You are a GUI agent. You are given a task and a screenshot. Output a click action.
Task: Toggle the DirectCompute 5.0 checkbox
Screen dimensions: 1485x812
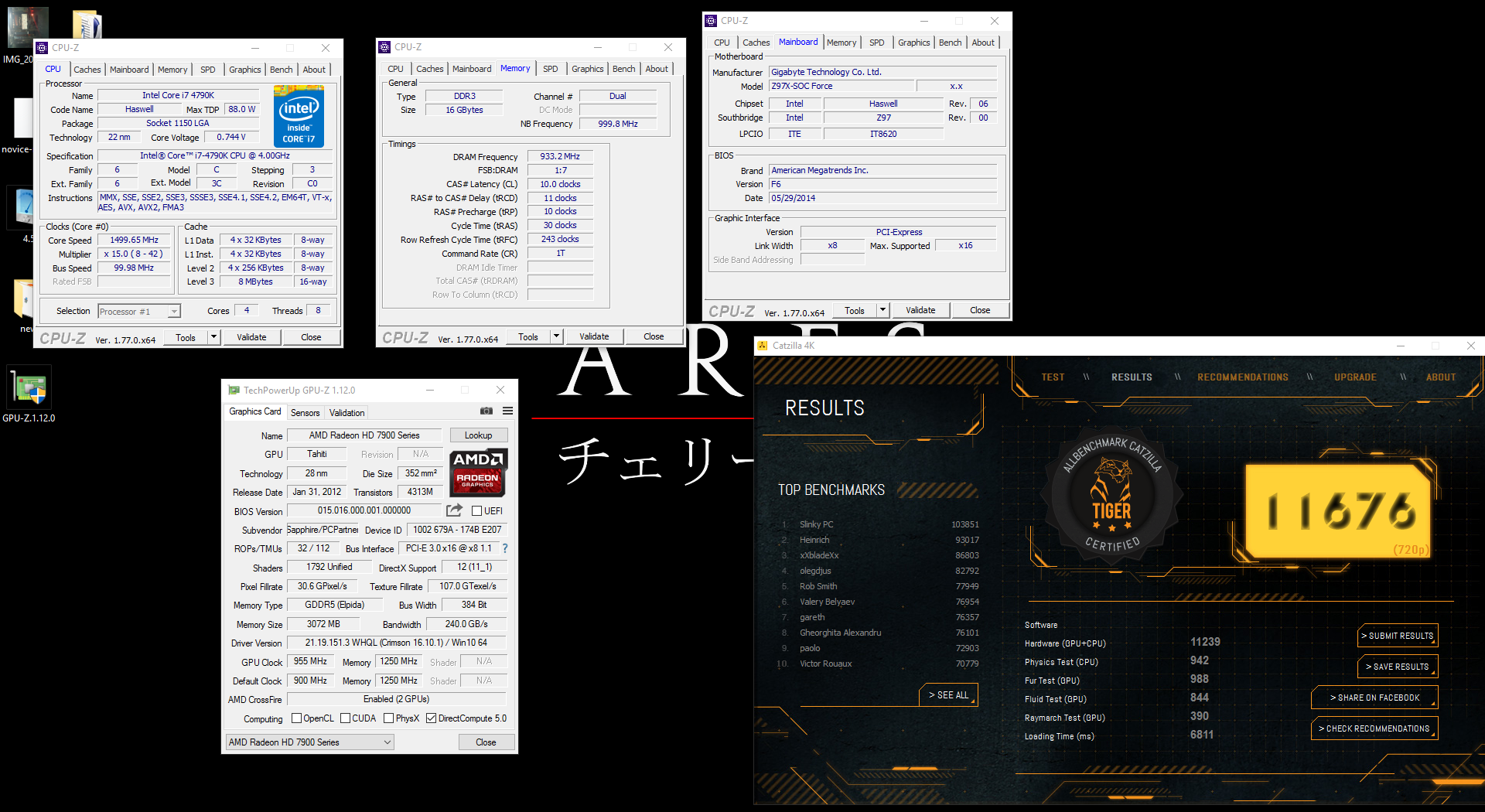[x=432, y=718]
